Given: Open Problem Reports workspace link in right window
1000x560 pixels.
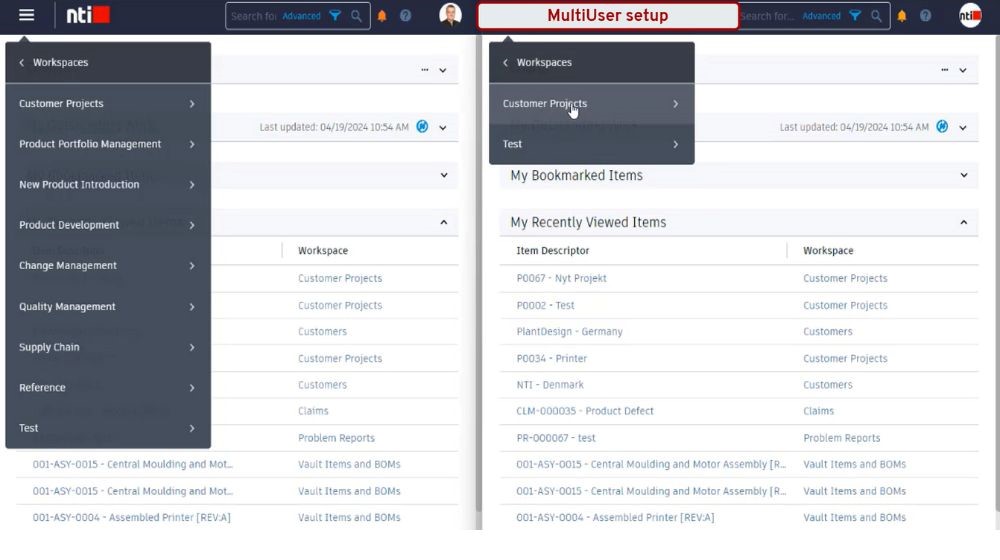Looking at the screenshot, I should 841,438.
